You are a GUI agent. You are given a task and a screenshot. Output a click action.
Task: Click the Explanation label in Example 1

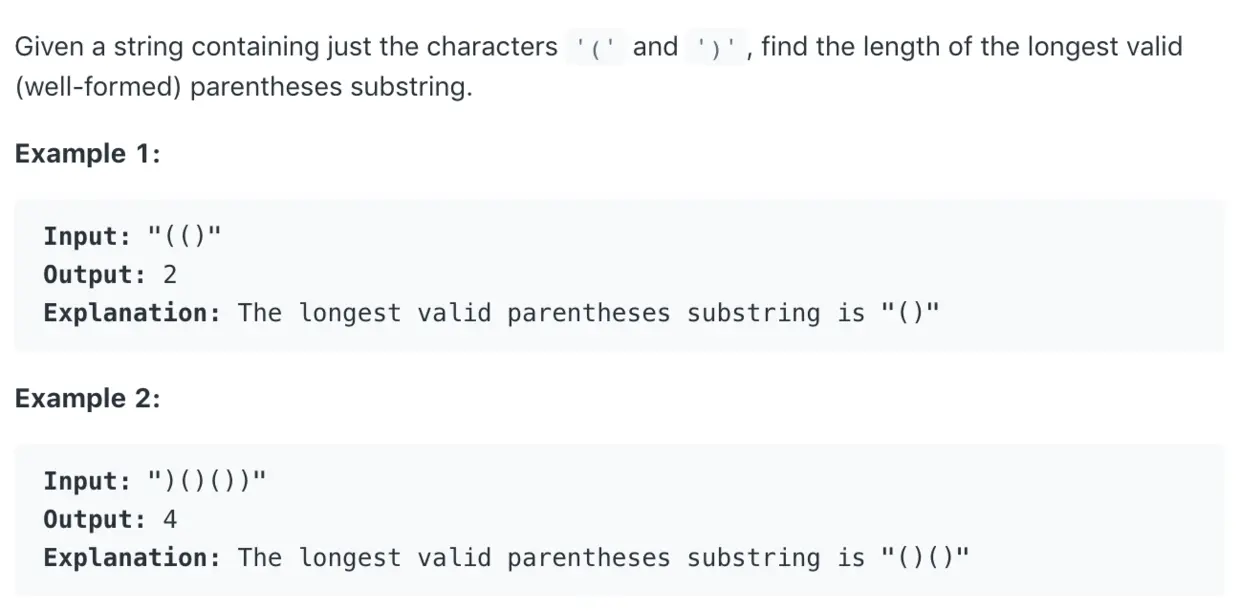tap(132, 313)
